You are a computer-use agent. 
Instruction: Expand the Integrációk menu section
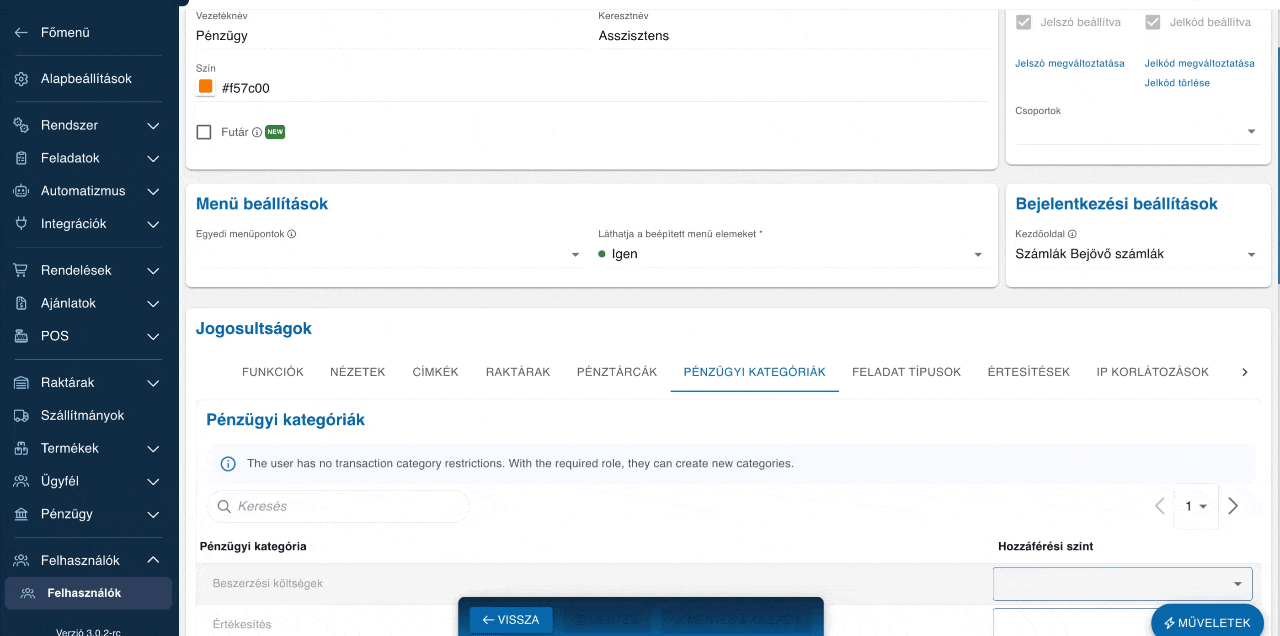click(153, 224)
